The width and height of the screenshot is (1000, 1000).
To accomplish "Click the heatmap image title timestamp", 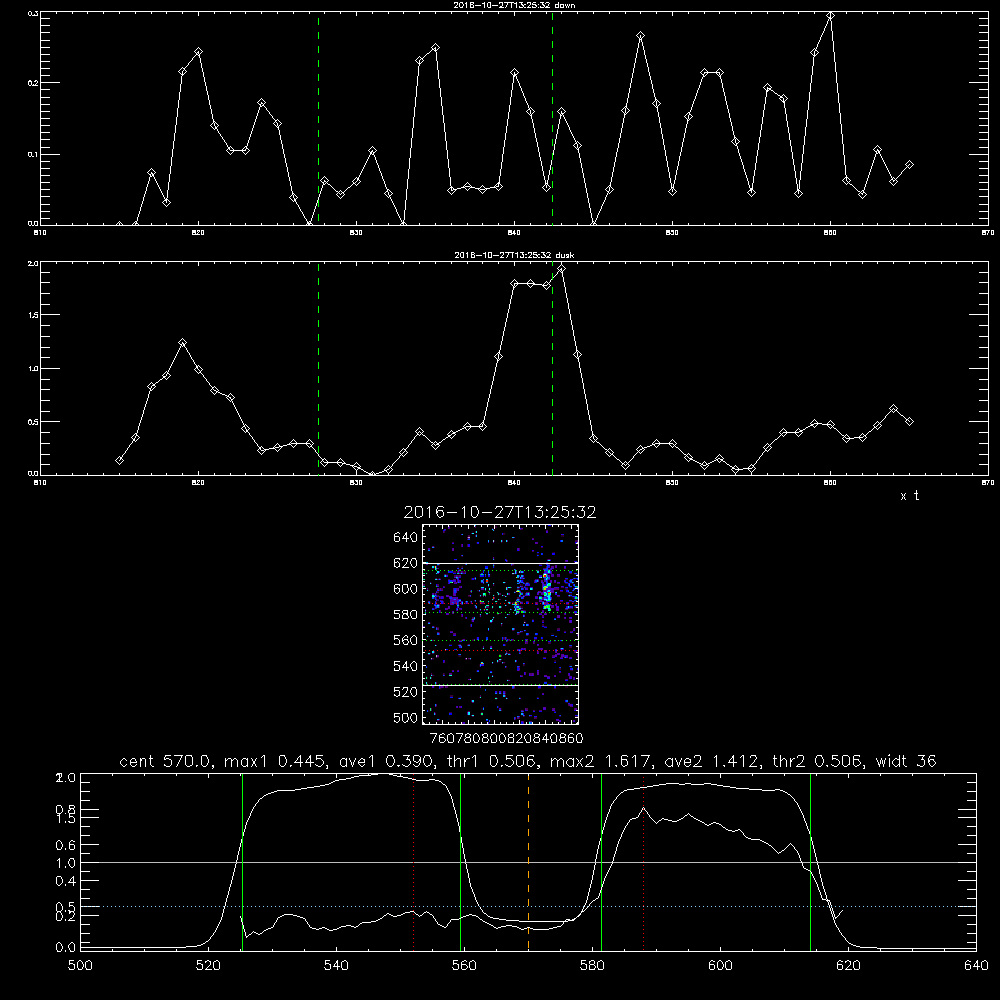I will (x=500, y=512).
